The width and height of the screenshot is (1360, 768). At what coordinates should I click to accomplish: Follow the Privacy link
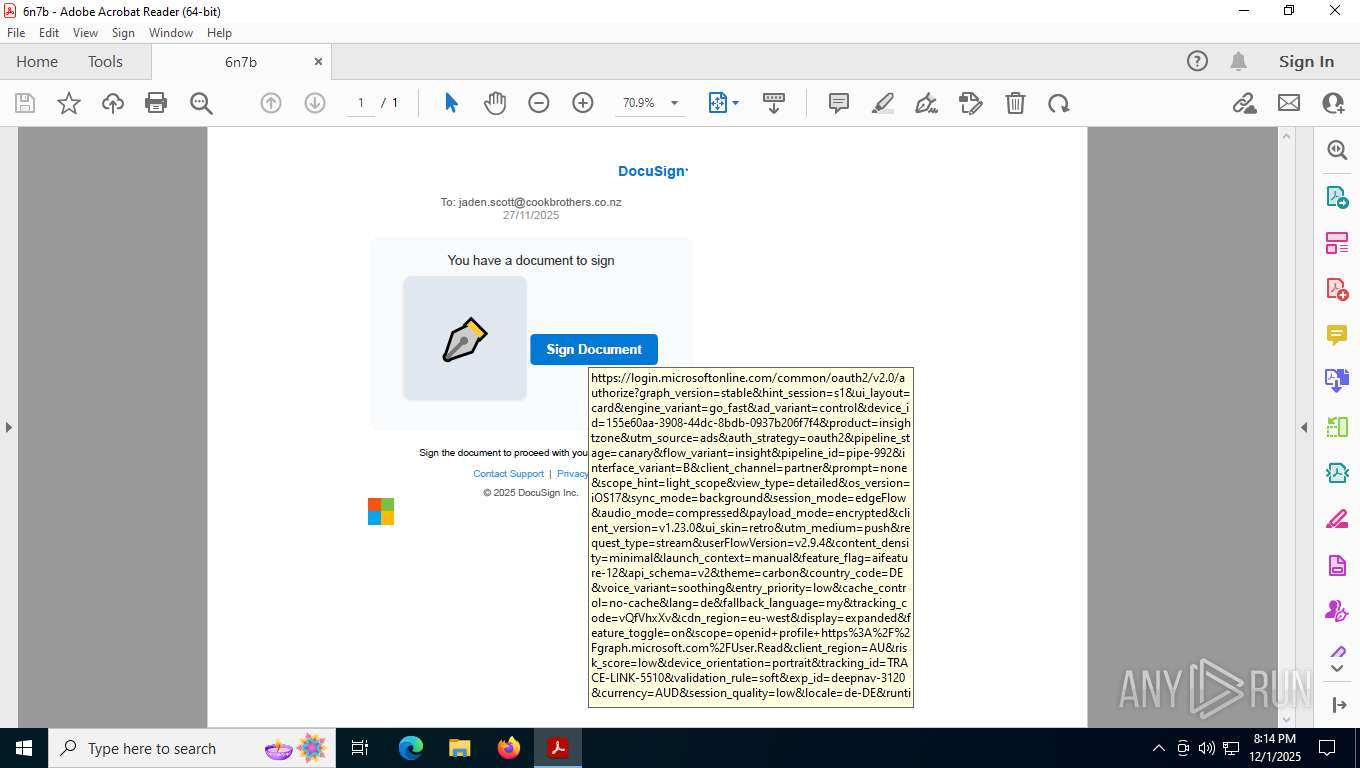tap(573, 474)
